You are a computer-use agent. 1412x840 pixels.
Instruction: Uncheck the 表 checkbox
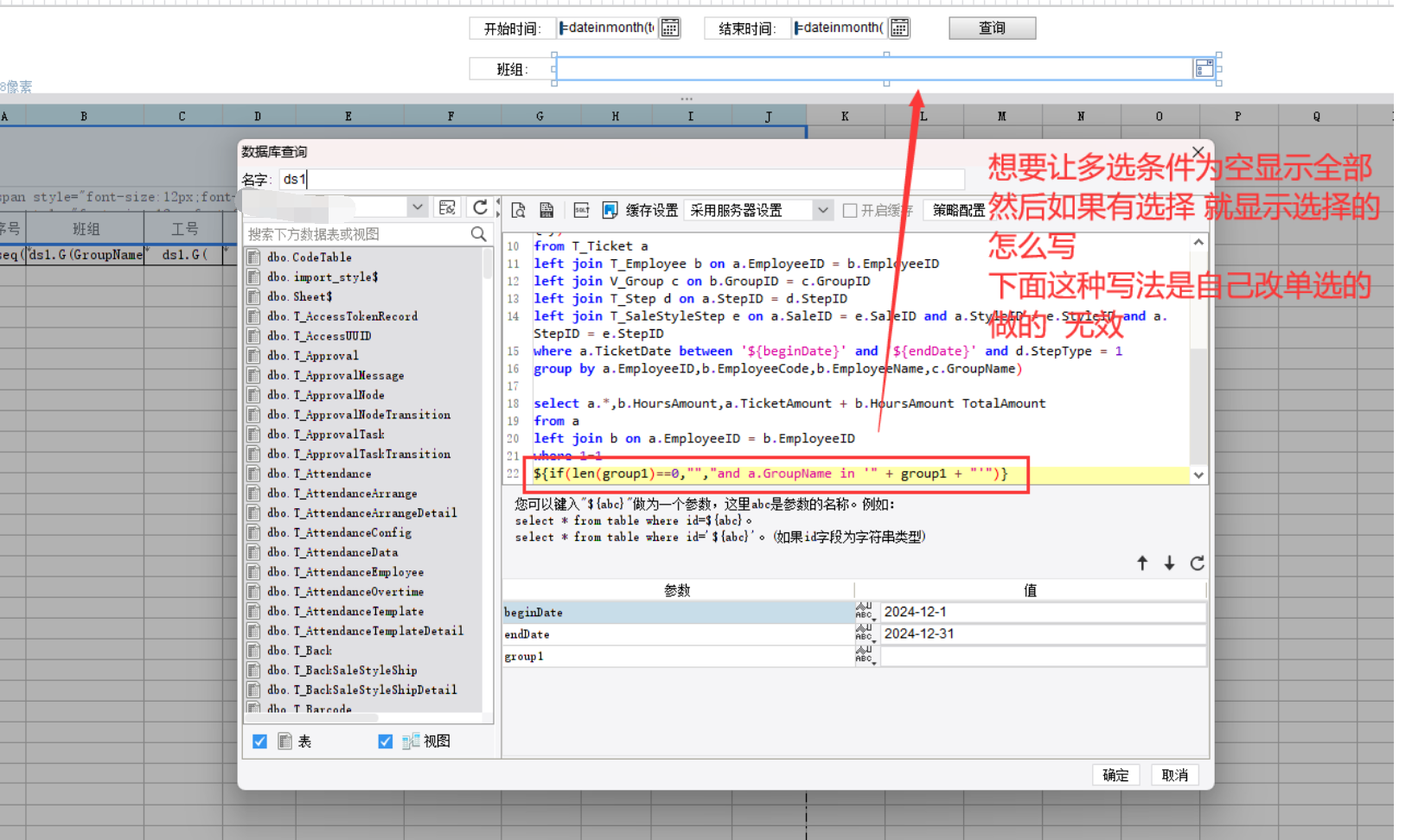259,741
